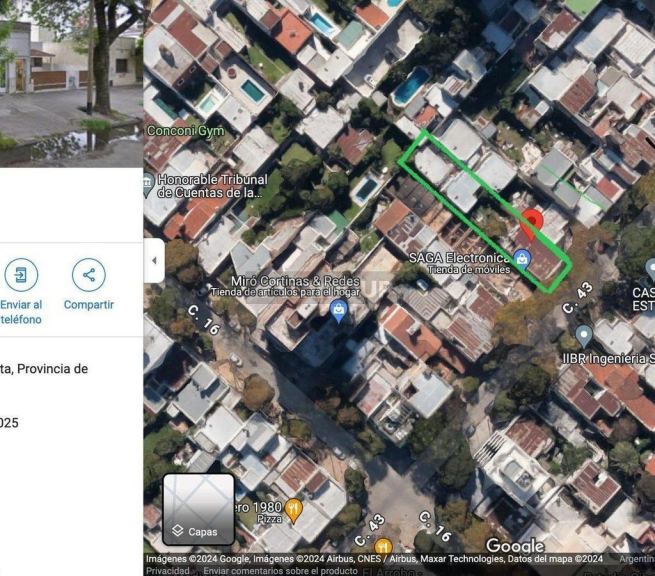655x576 pixels.
Task: Click Tienda de artículos para el hogar subtitle
Action: coord(285,292)
